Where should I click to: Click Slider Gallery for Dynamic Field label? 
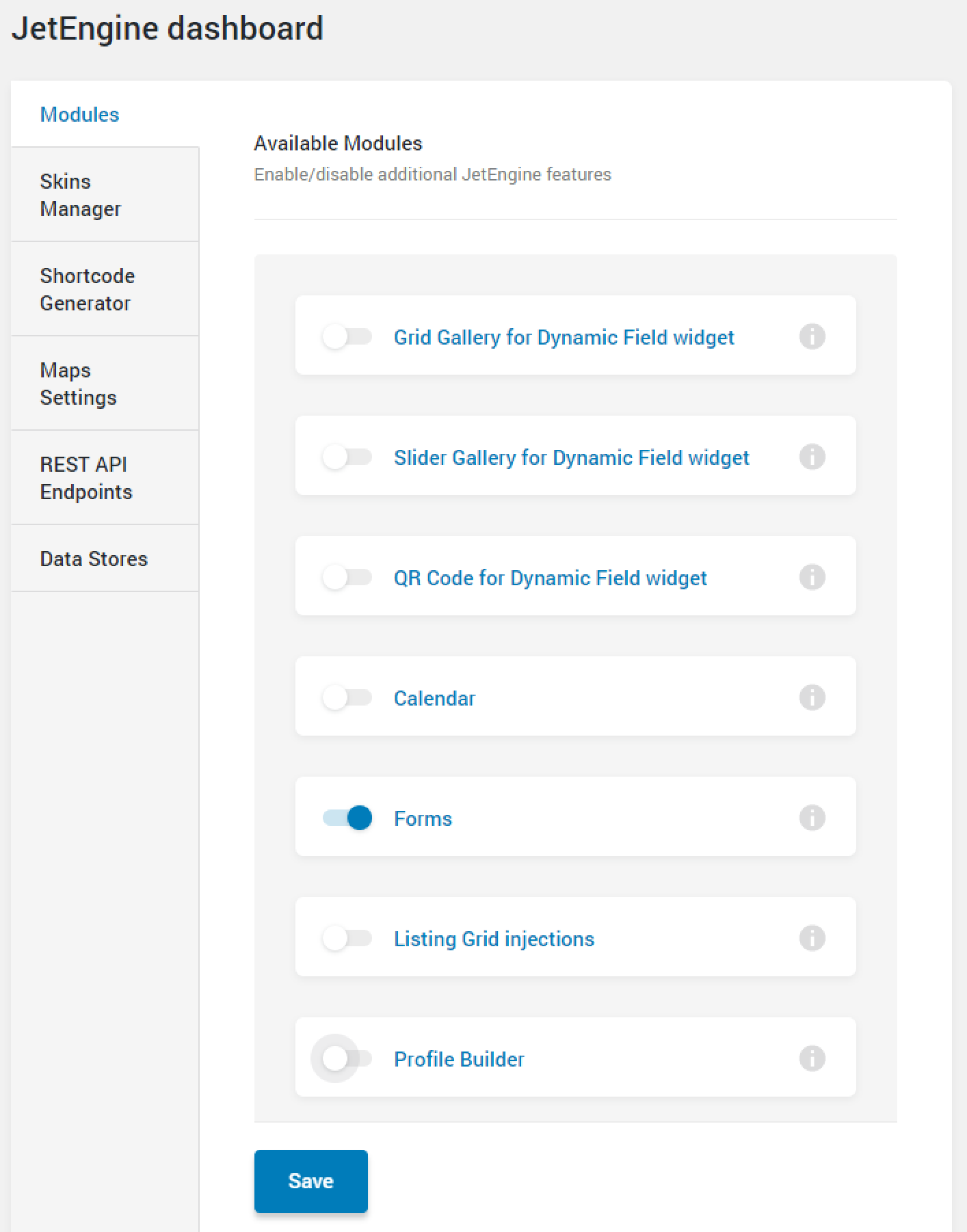point(572,457)
